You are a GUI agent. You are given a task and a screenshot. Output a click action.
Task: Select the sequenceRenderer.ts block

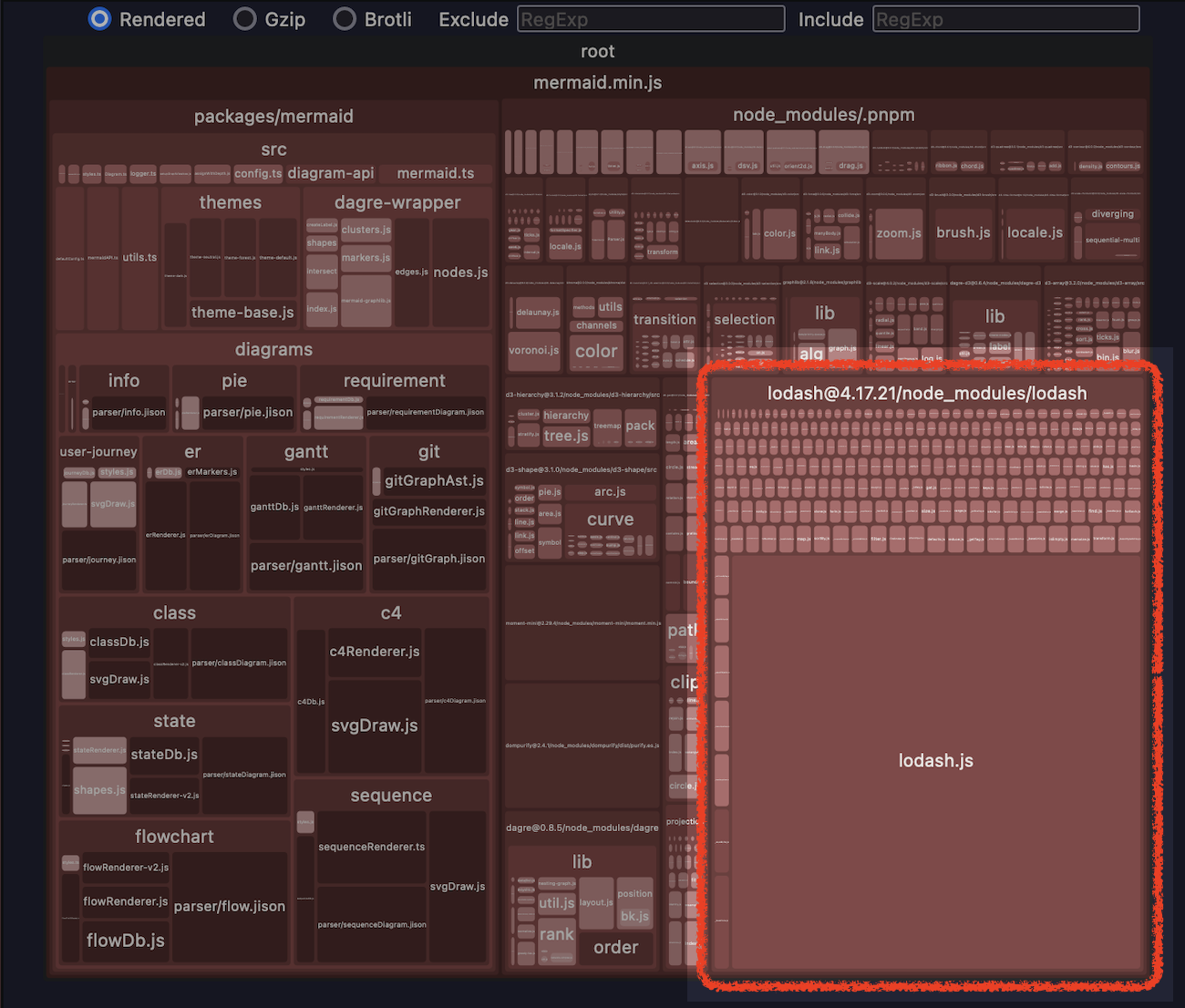click(372, 847)
